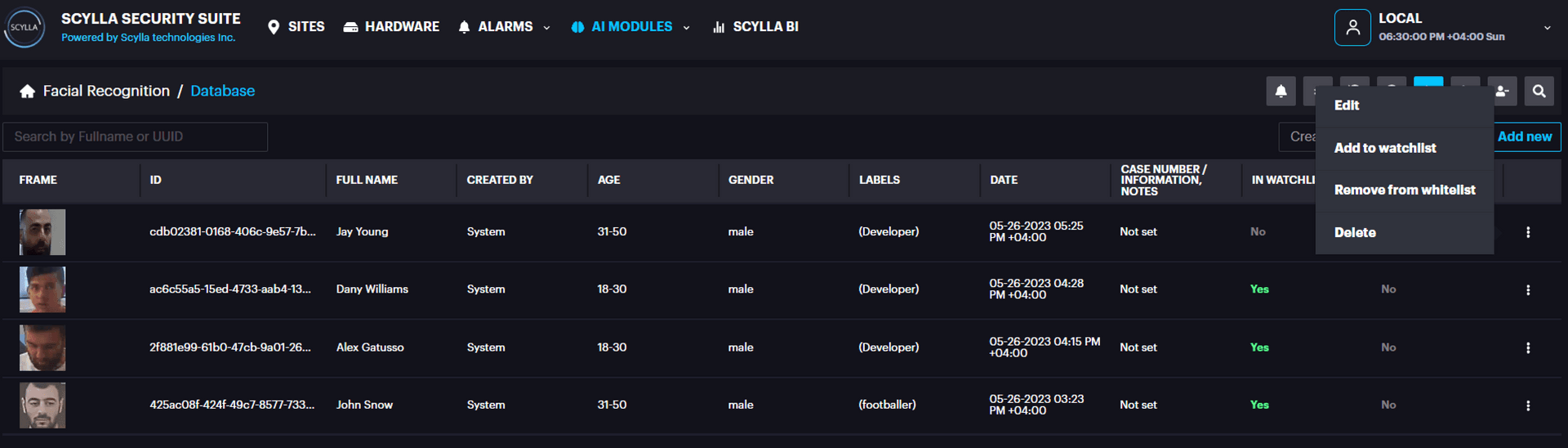Viewport: 1568px width, 448px height.
Task: Click the Add new button
Action: [x=1526, y=137]
